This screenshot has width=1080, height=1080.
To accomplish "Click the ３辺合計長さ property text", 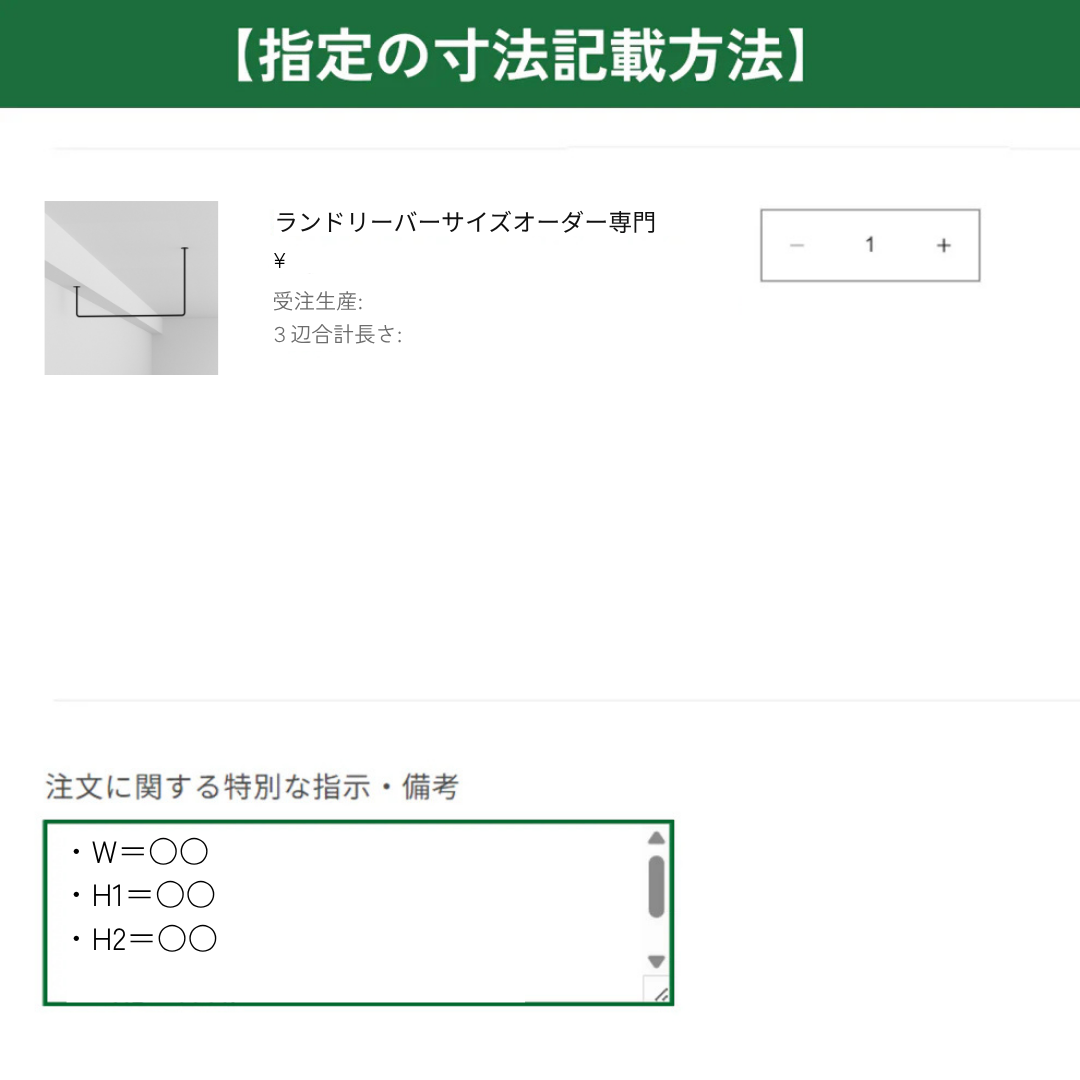I will tap(338, 335).
